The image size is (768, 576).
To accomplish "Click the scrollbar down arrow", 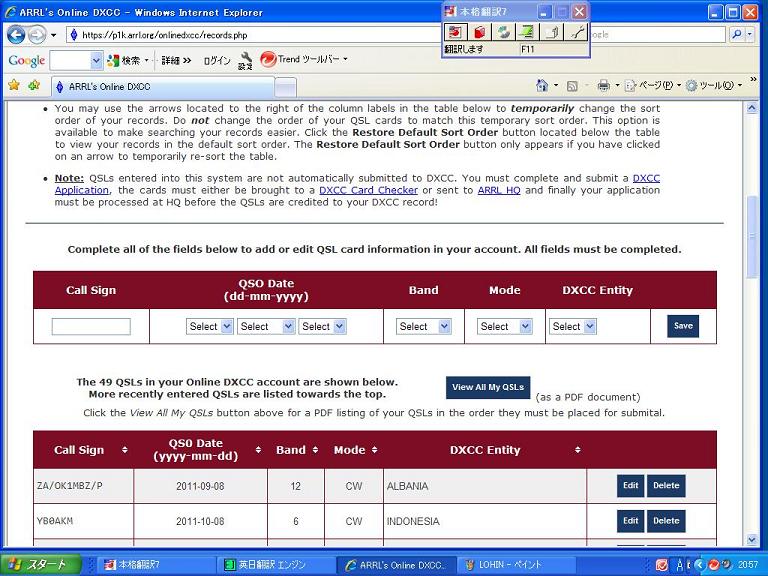I will 752,540.
